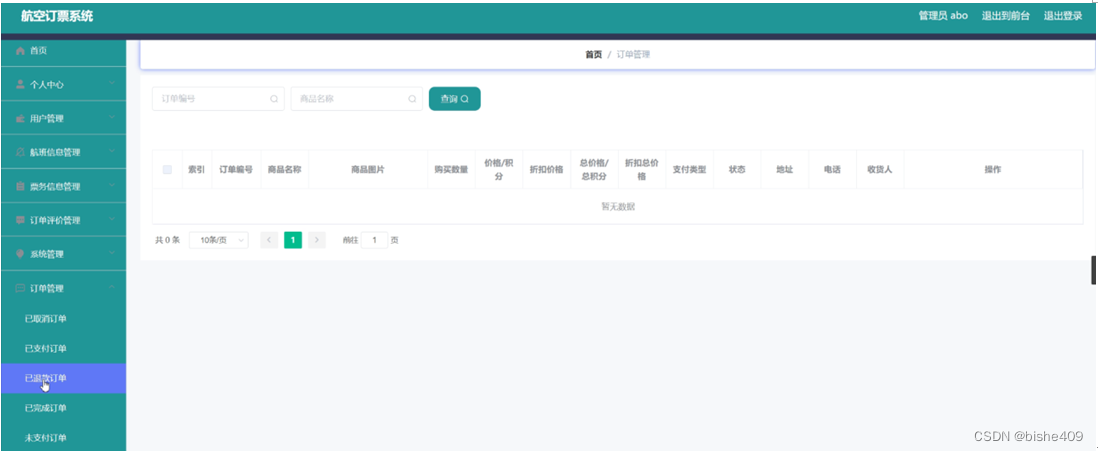Expand the 航班信息管理 menu chevron
Screen dimensions: 1098x451
click(112, 152)
